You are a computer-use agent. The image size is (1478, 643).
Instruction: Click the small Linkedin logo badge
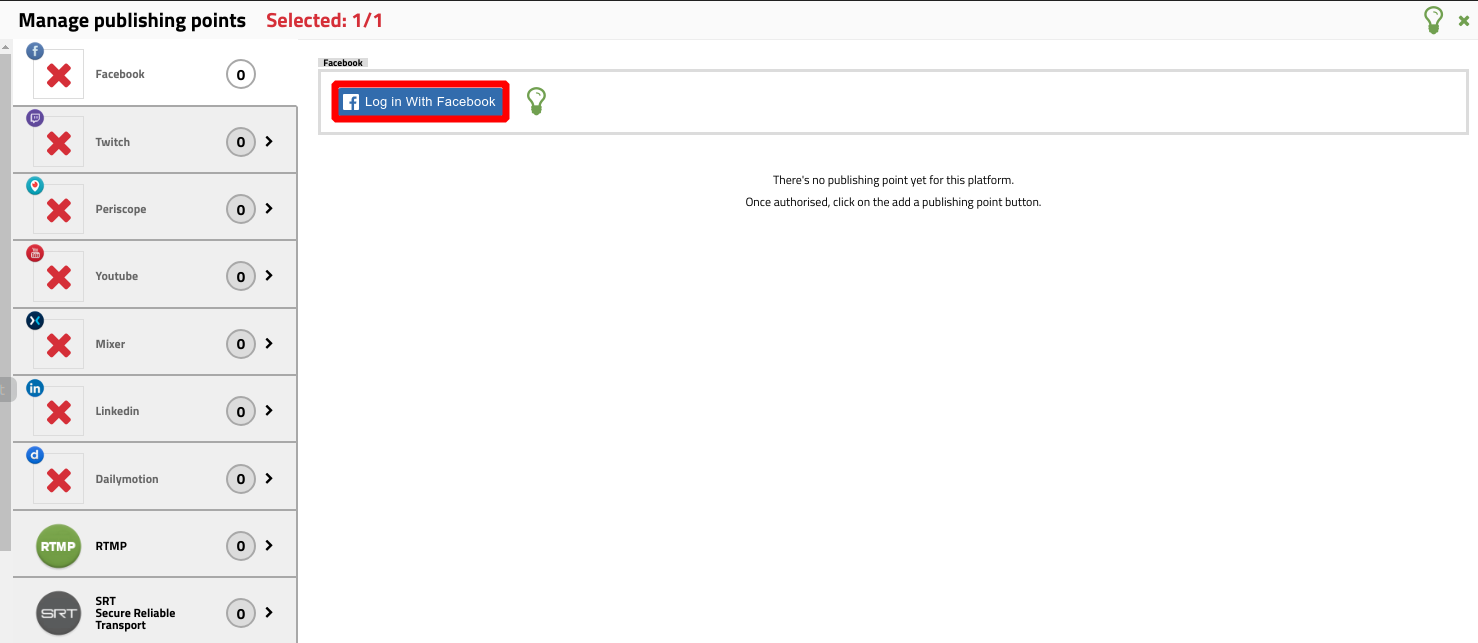(x=35, y=388)
